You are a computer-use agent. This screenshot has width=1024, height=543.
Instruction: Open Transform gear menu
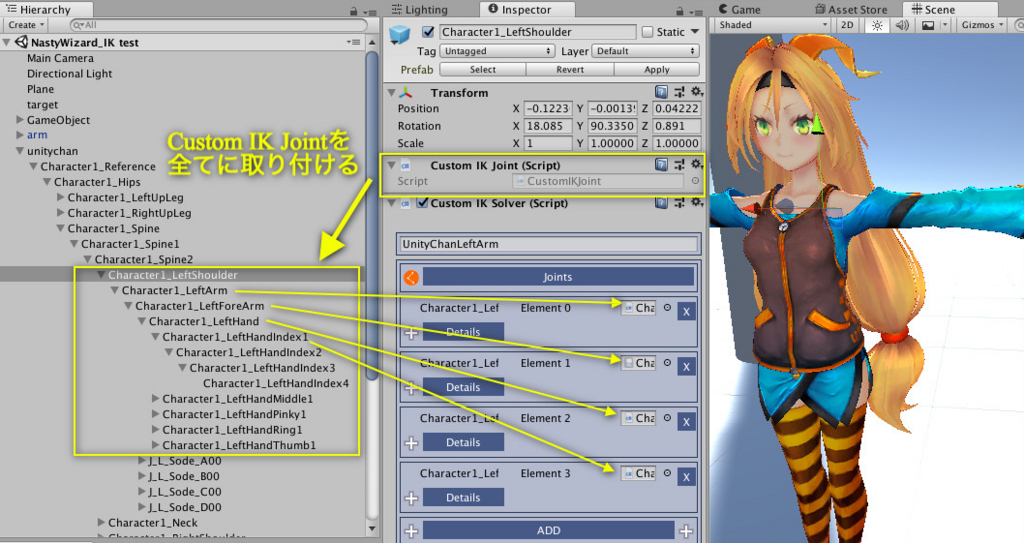click(x=697, y=92)
